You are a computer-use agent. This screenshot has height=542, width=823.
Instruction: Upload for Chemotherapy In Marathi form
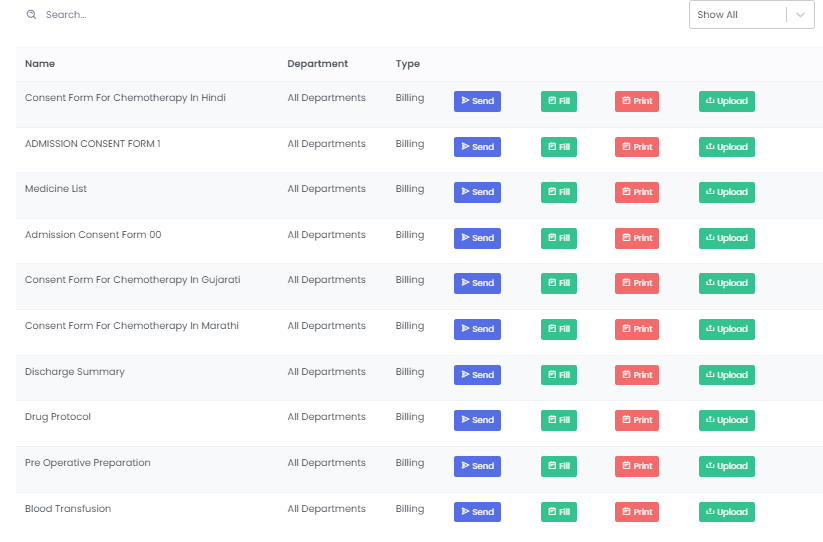point(726,330)
